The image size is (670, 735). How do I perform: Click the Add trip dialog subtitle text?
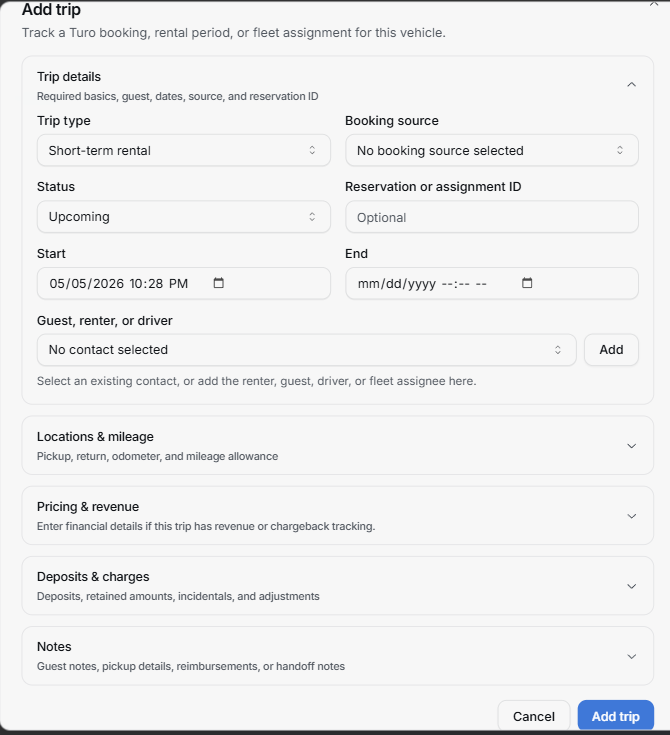pyautogui.click(x=233, y=33)
